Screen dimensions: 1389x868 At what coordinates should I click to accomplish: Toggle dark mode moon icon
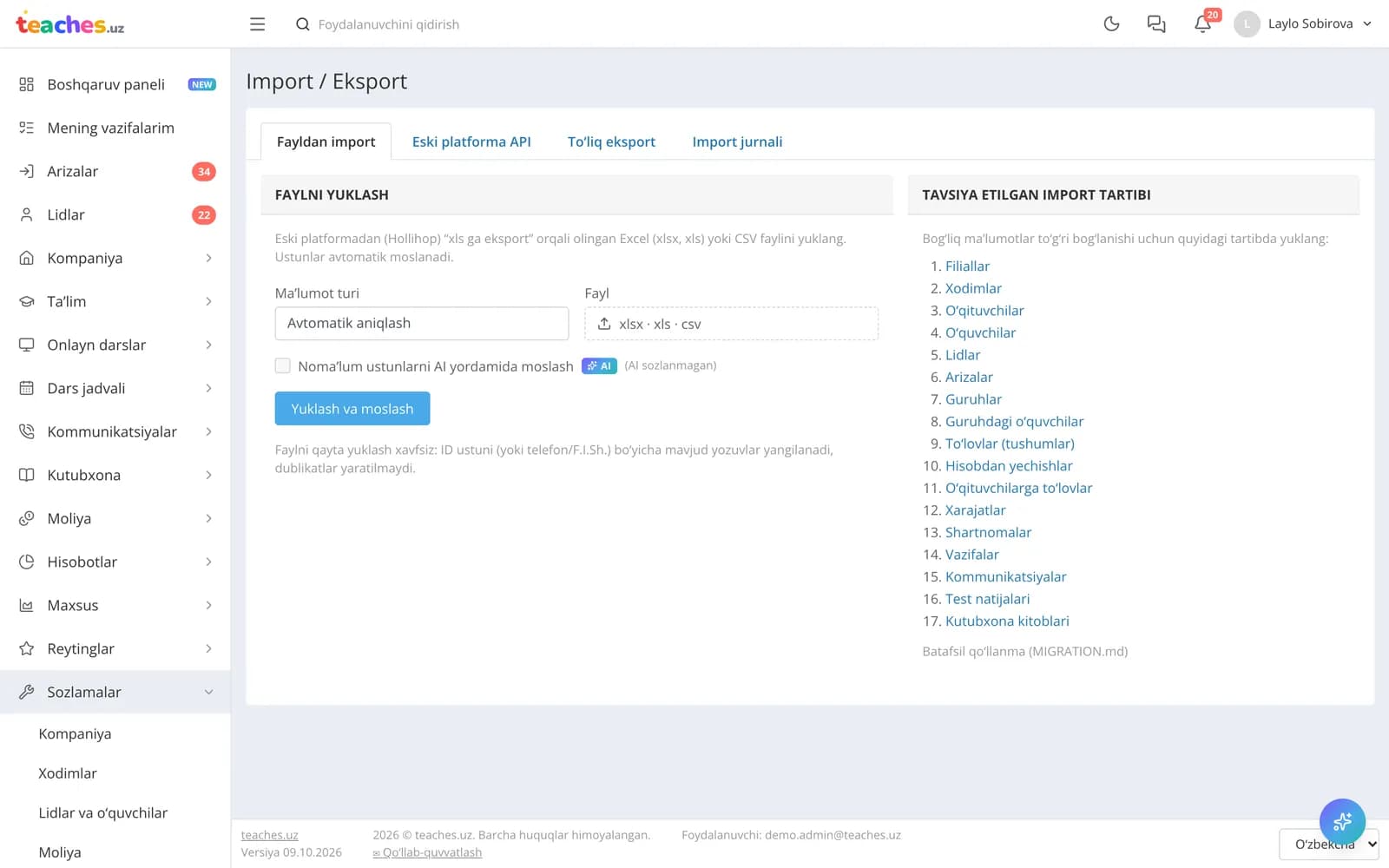[x=1111, y=24]
